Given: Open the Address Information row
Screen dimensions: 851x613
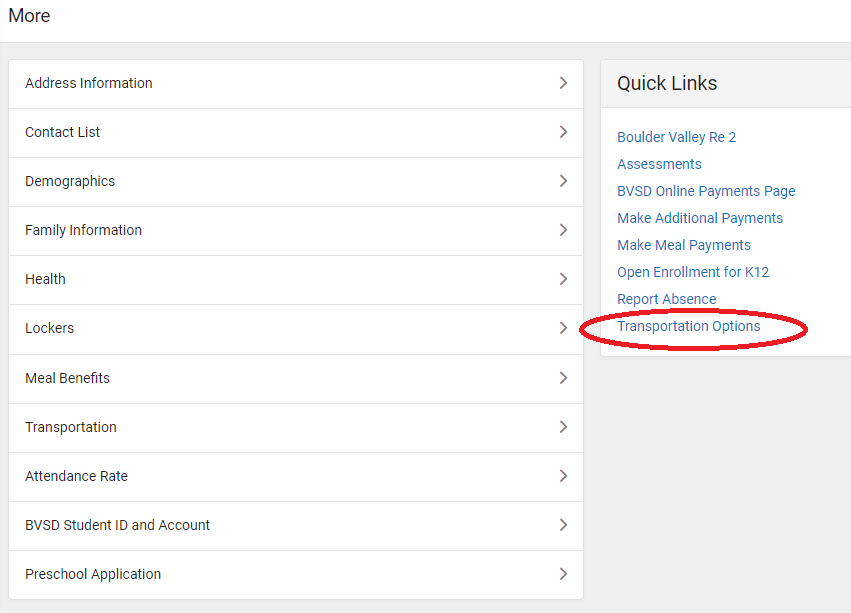Looking at the screenshot, I should pyautogui.click(x=296, y=84).
